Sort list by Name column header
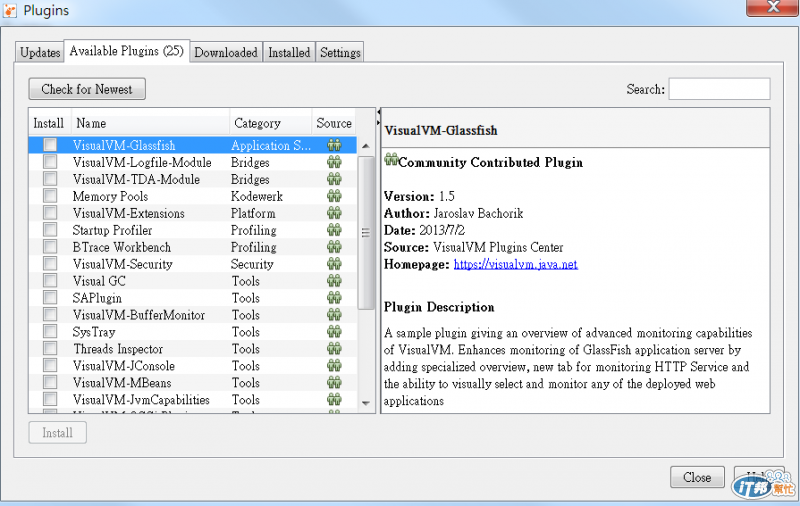800x506 pixels. pos(150,123)
